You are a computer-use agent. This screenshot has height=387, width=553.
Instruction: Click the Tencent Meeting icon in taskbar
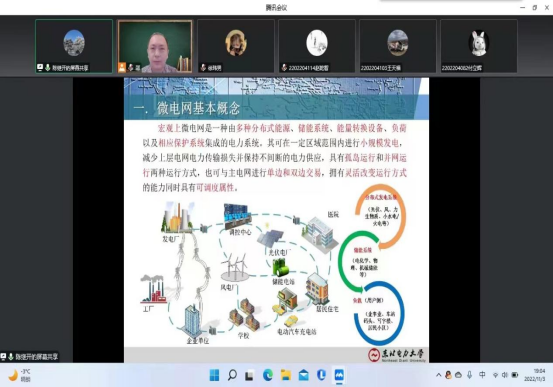coord(339,375)
